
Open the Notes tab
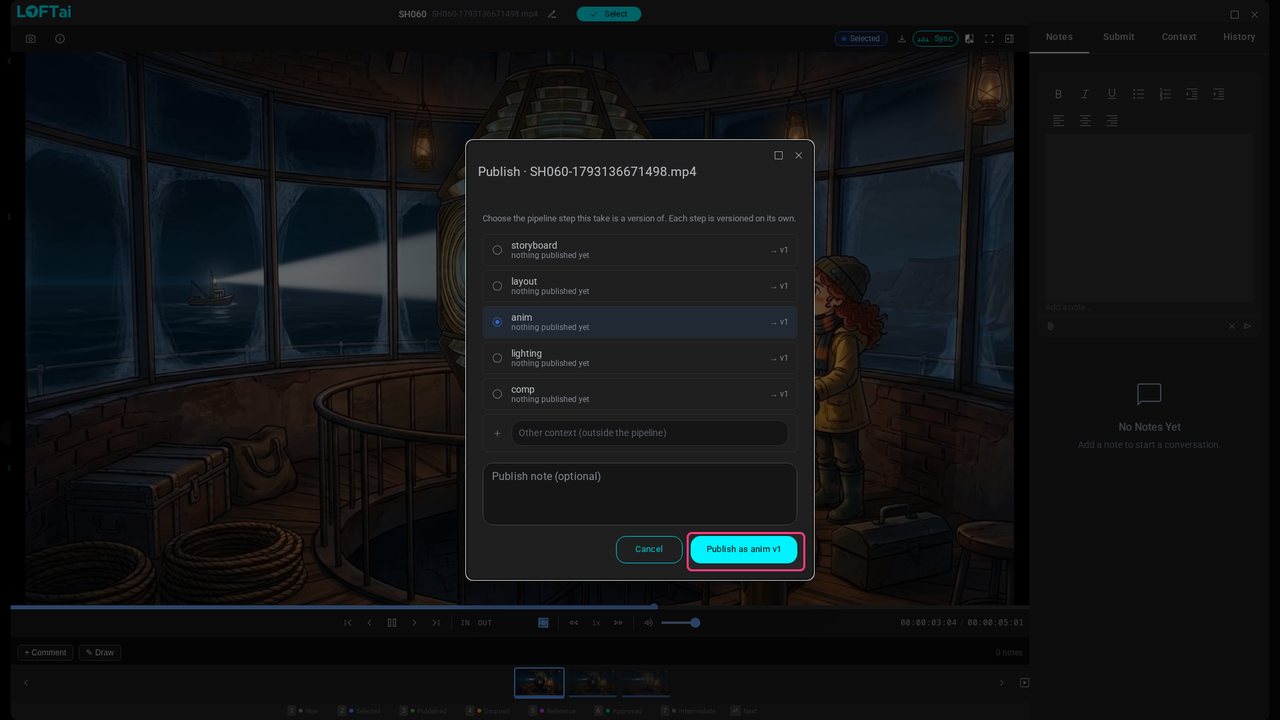coord(1059,37)
